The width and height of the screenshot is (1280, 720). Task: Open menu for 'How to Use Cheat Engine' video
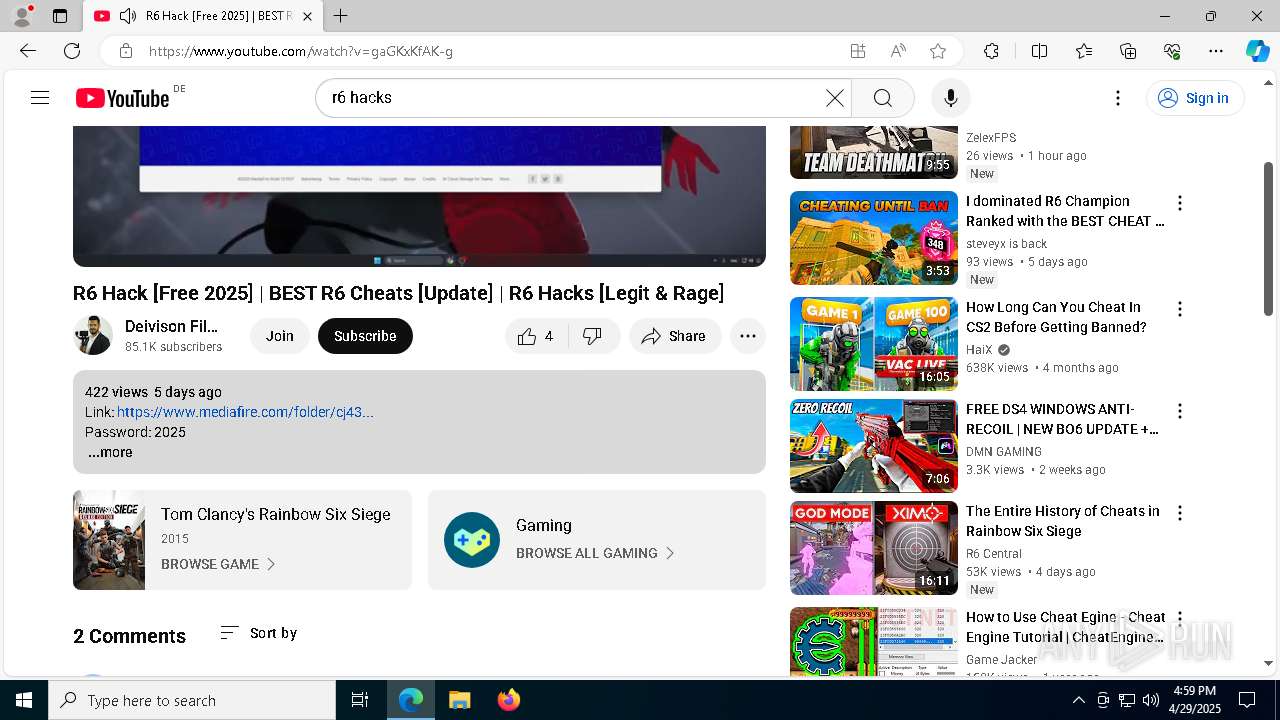(x=1180, y=619)
